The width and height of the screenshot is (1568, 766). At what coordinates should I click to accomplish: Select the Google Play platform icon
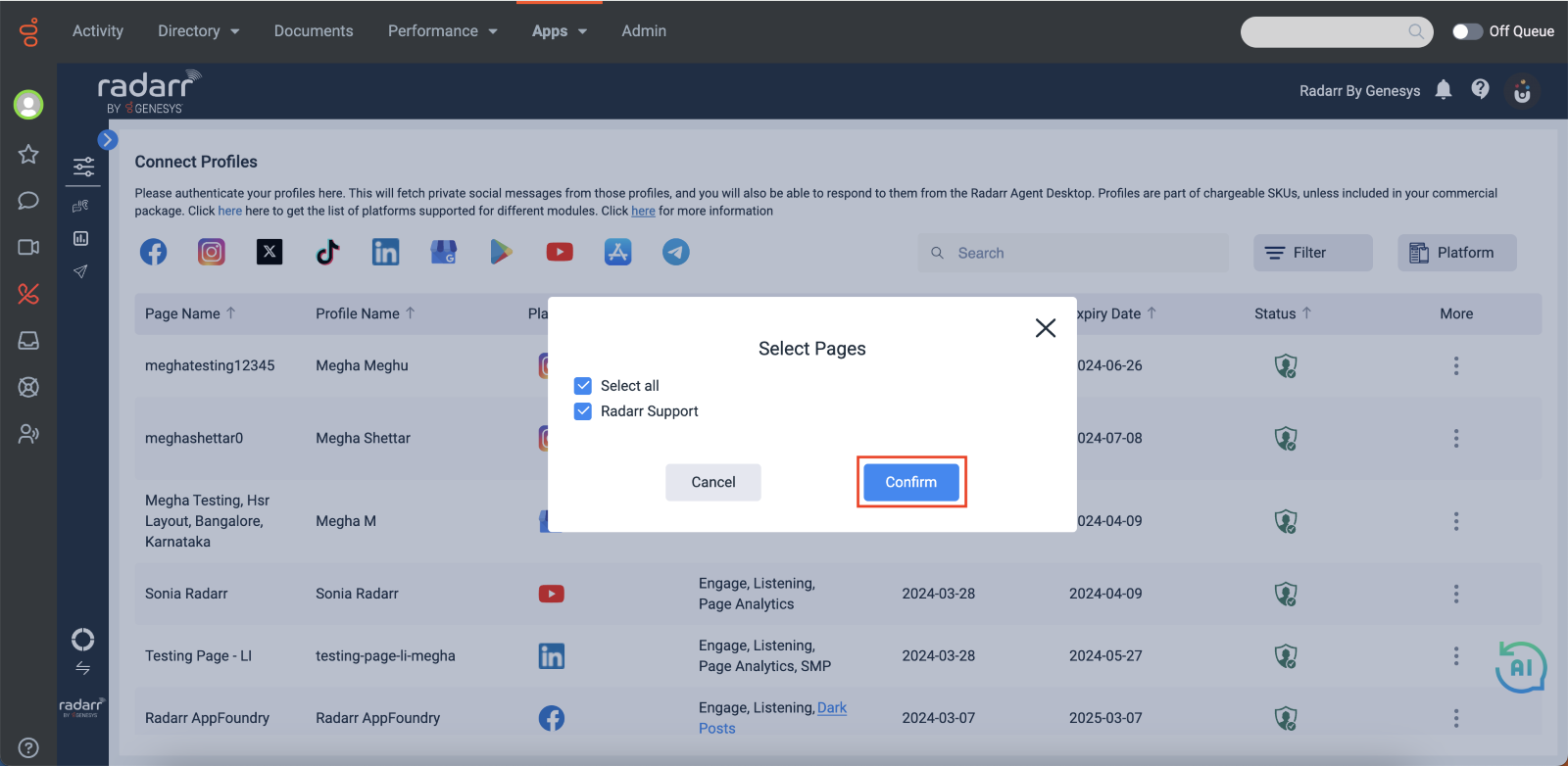[502, 253]
